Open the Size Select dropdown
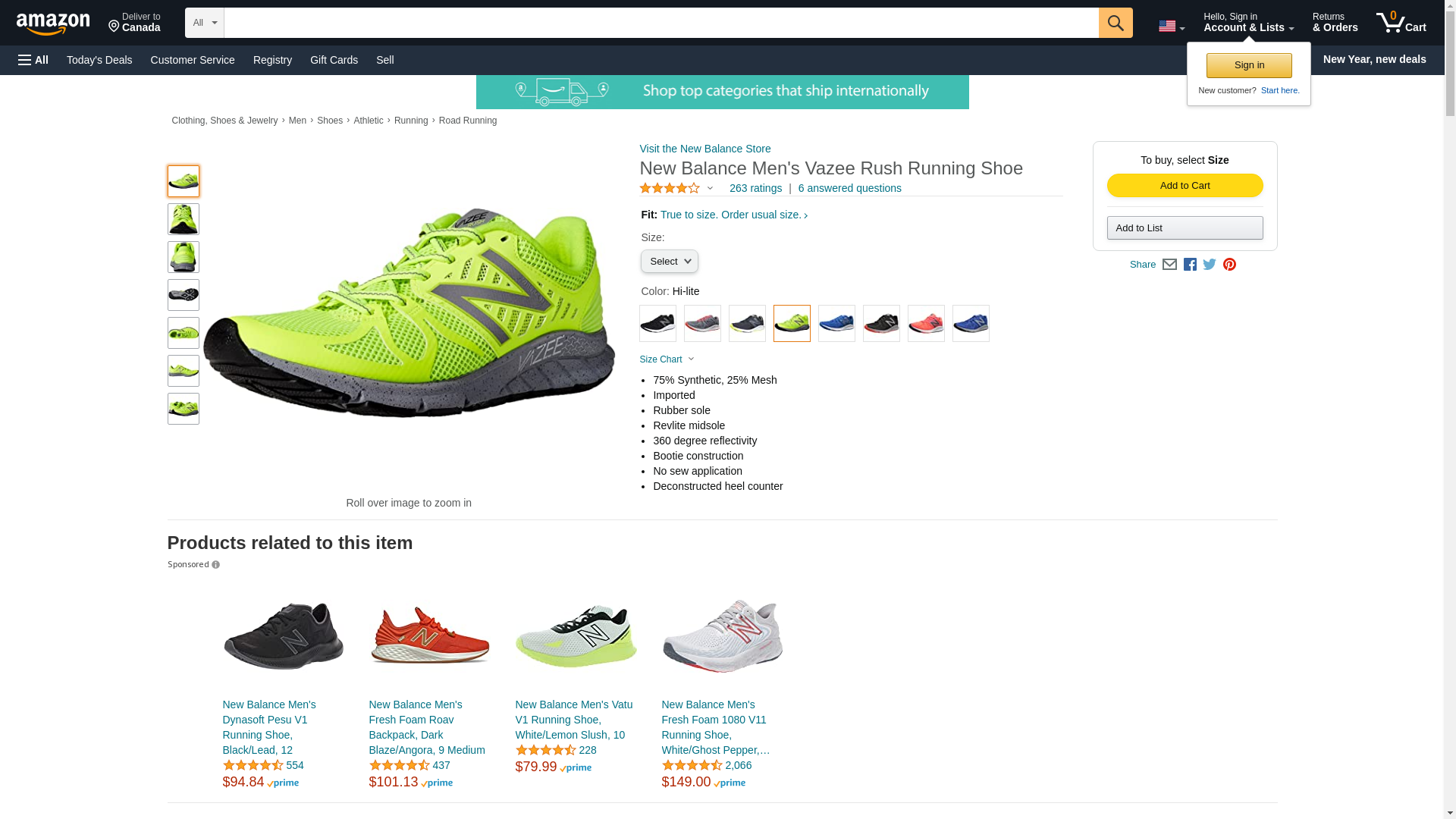The width and height of the screenshot is (1456, 819). [x=669, y=262]
